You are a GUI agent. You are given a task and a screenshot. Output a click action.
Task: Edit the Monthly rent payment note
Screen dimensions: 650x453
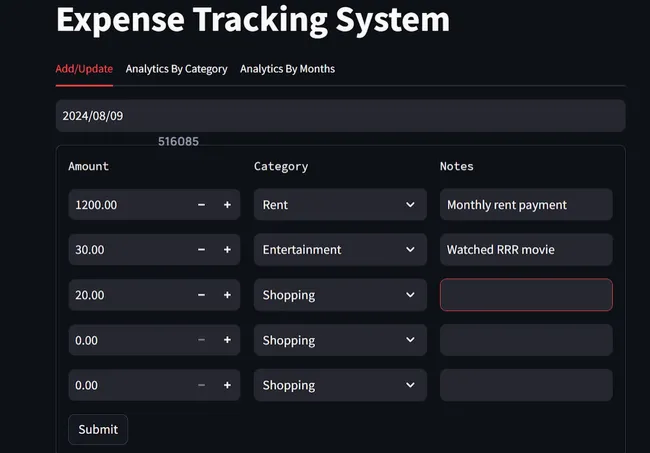pyautogui.click(x=526, y=205)
